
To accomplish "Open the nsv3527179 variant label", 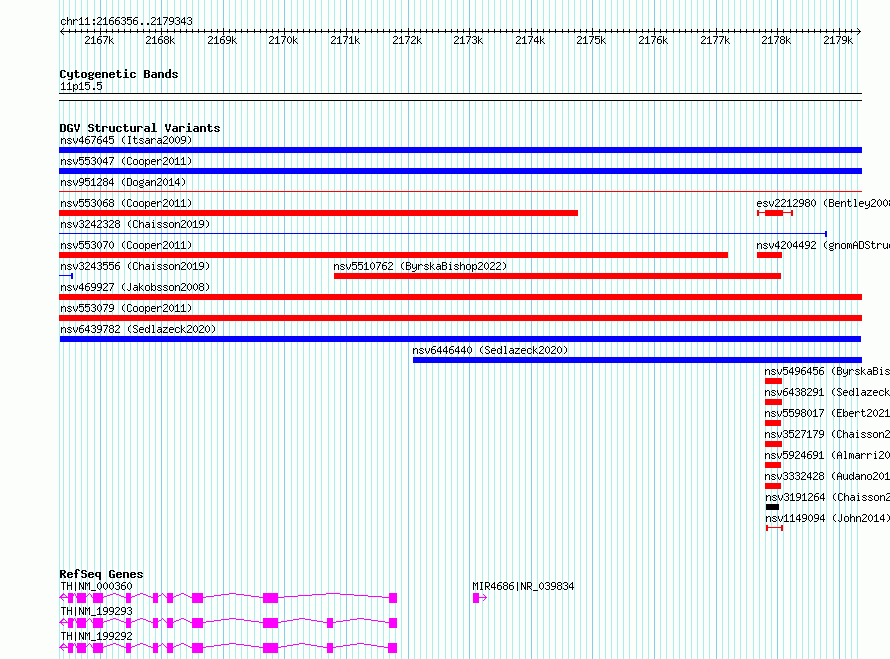I will pyautogui.click(x=827, y=434).
